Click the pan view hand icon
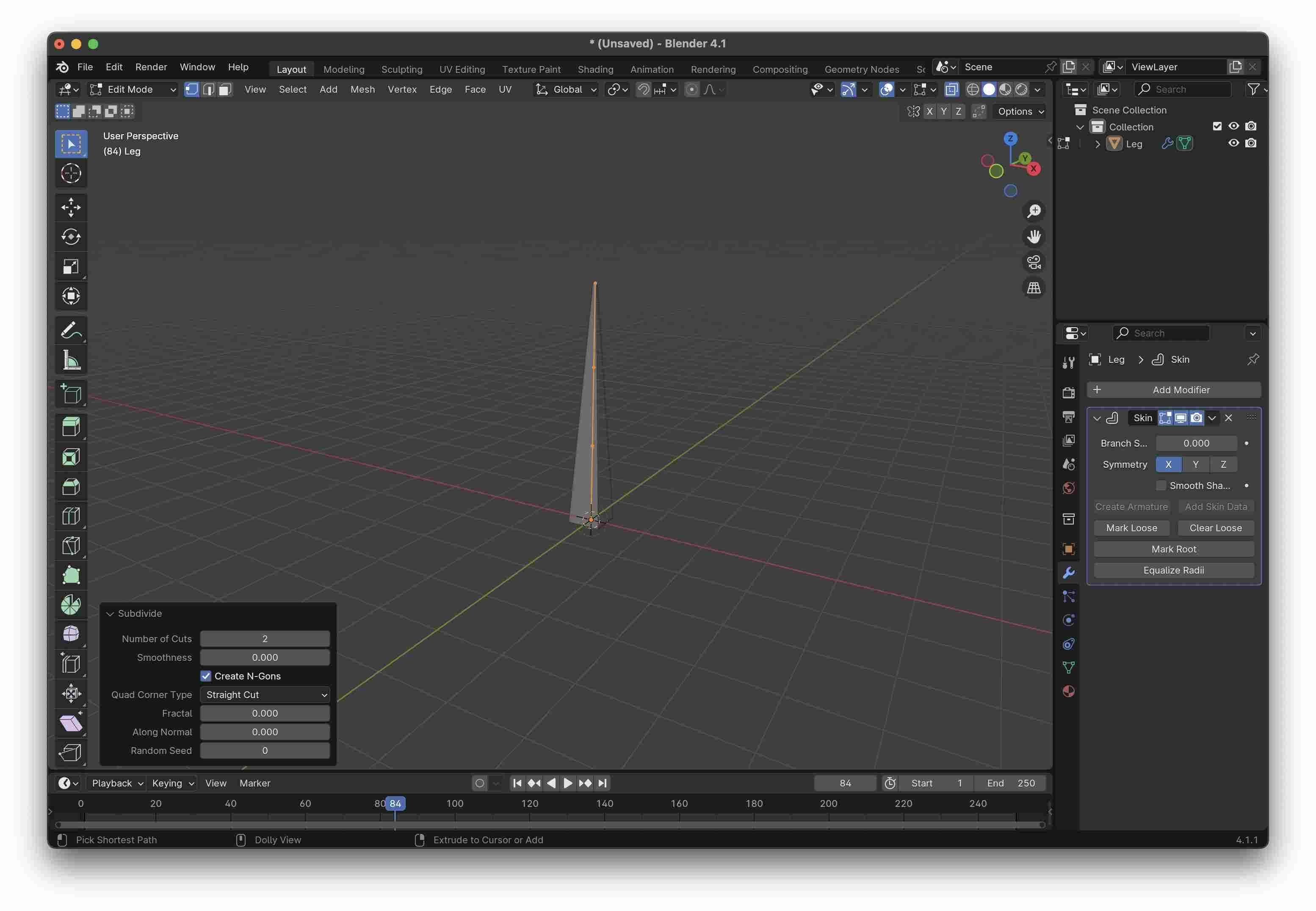1316x911 pixels. pyautogui.click(x=1034, y=236)
